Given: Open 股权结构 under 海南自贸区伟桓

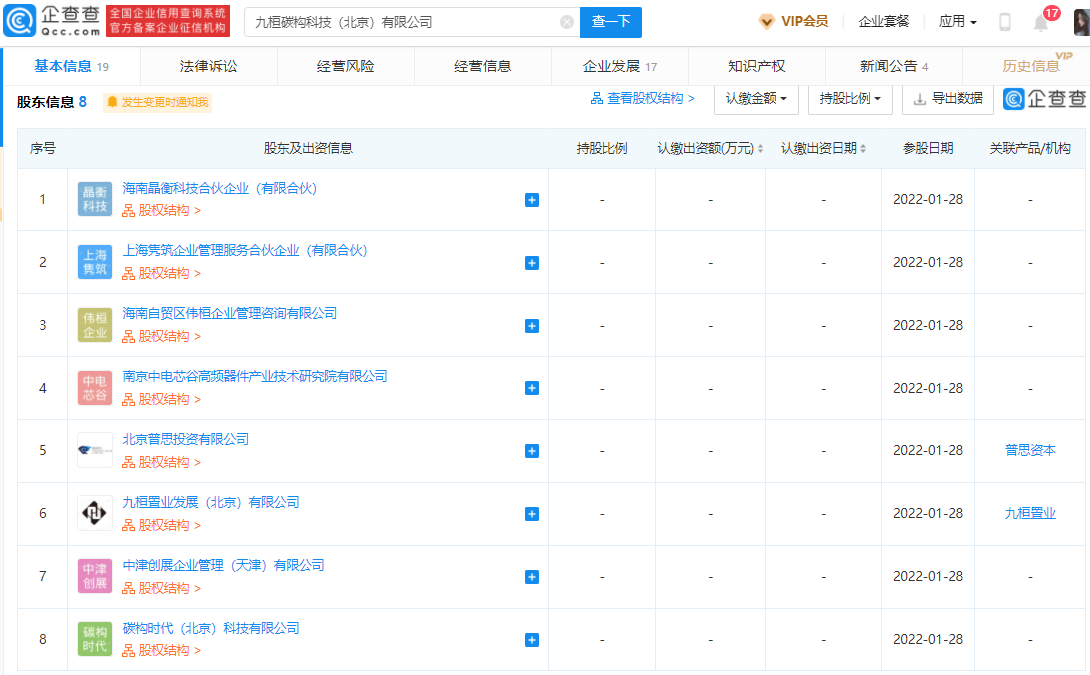Looking at the screenshot, I should (x=162, y=336).
